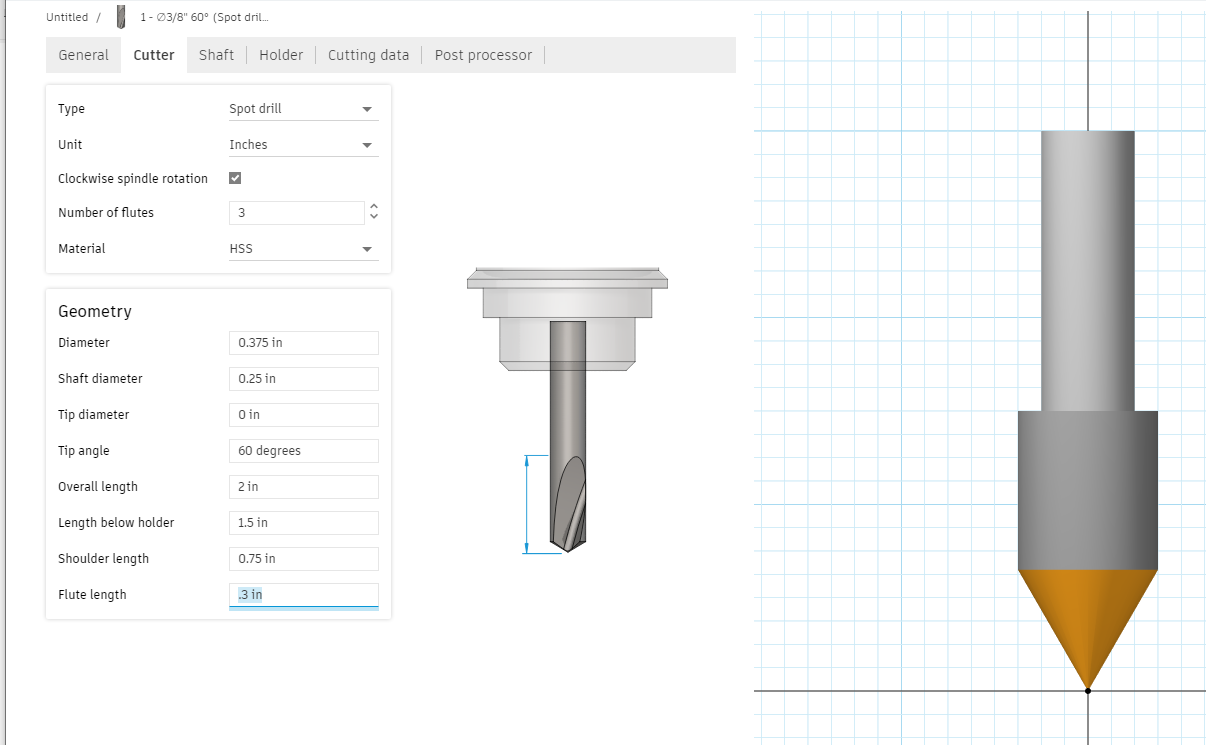Click the fluted cutter in preview illustration
Image resolution: width=1206 pixels, height=745 pixels.
[x=568, y=504]
